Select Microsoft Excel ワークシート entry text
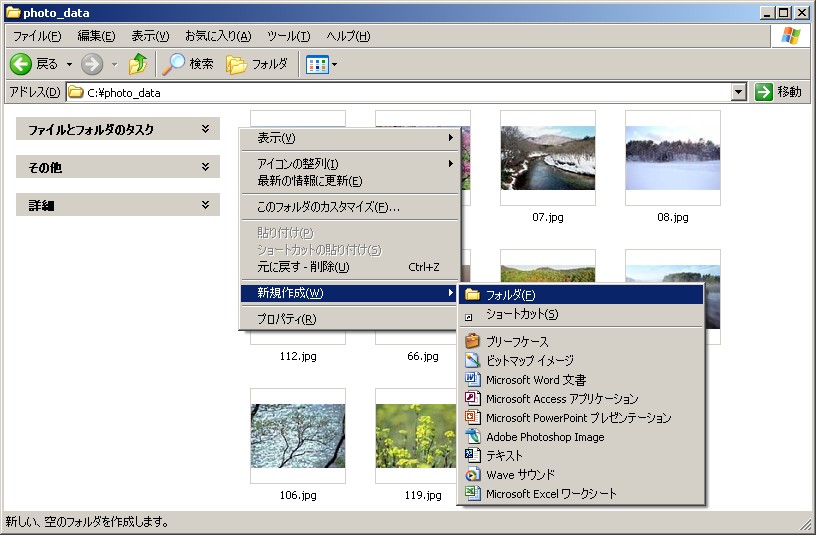Image resolution: width=816 pixels, height=535 pixels. 551,493
